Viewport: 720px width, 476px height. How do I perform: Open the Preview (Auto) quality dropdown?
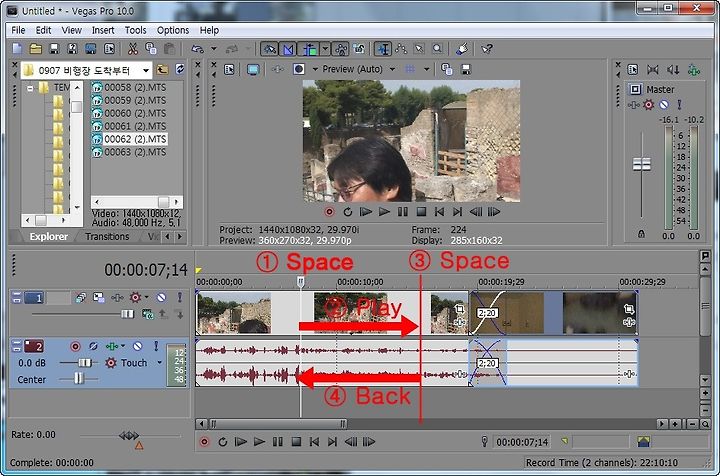tap(393, 69)
